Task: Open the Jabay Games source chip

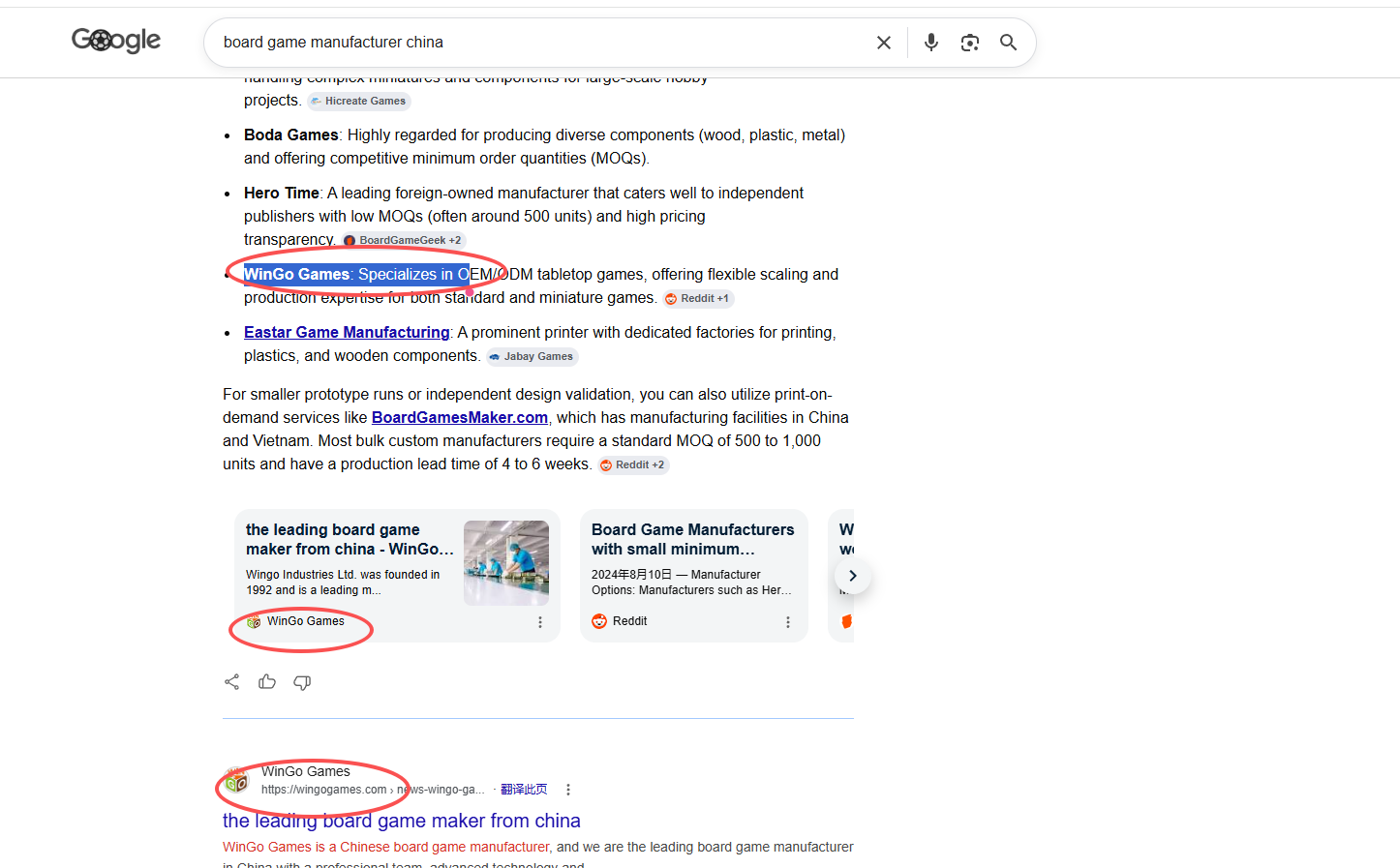Action: 532,356
